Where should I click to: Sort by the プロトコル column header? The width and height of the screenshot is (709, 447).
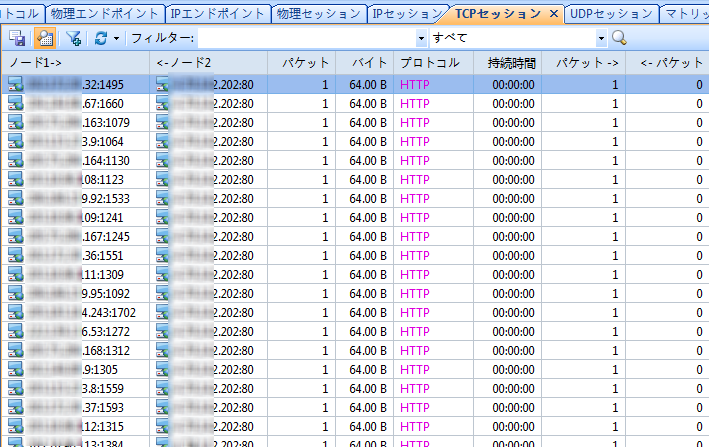[x=430, y=62]
